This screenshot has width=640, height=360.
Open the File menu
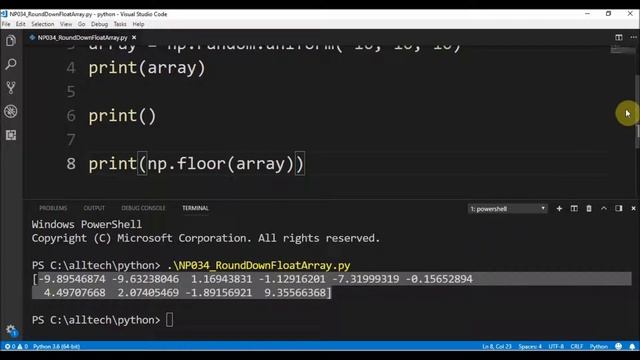point(6,24)
